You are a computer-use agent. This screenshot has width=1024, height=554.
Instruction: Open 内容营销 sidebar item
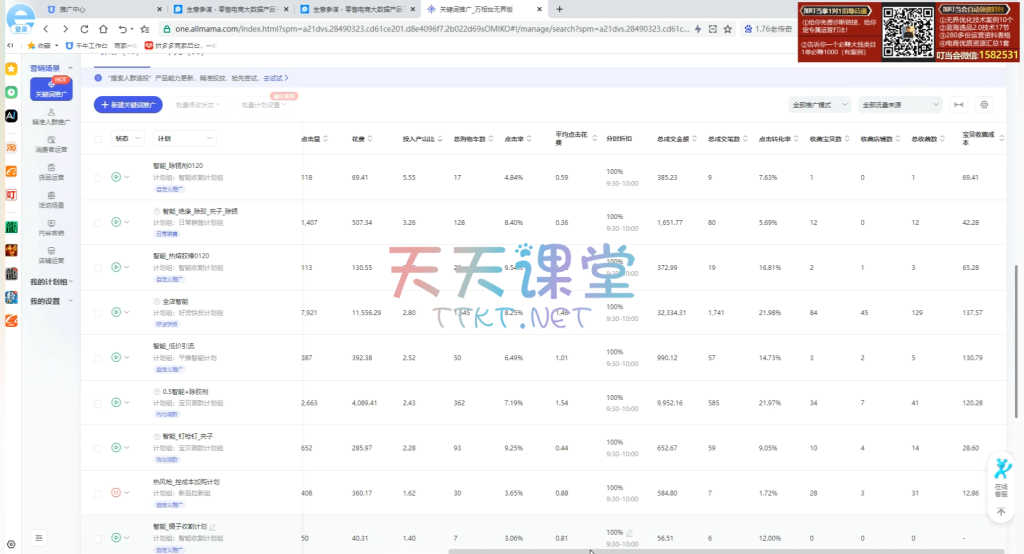[50, 231]
